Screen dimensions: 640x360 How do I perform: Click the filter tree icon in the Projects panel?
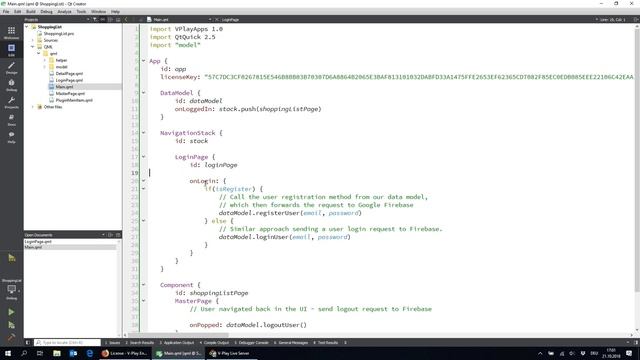point(95,19)
